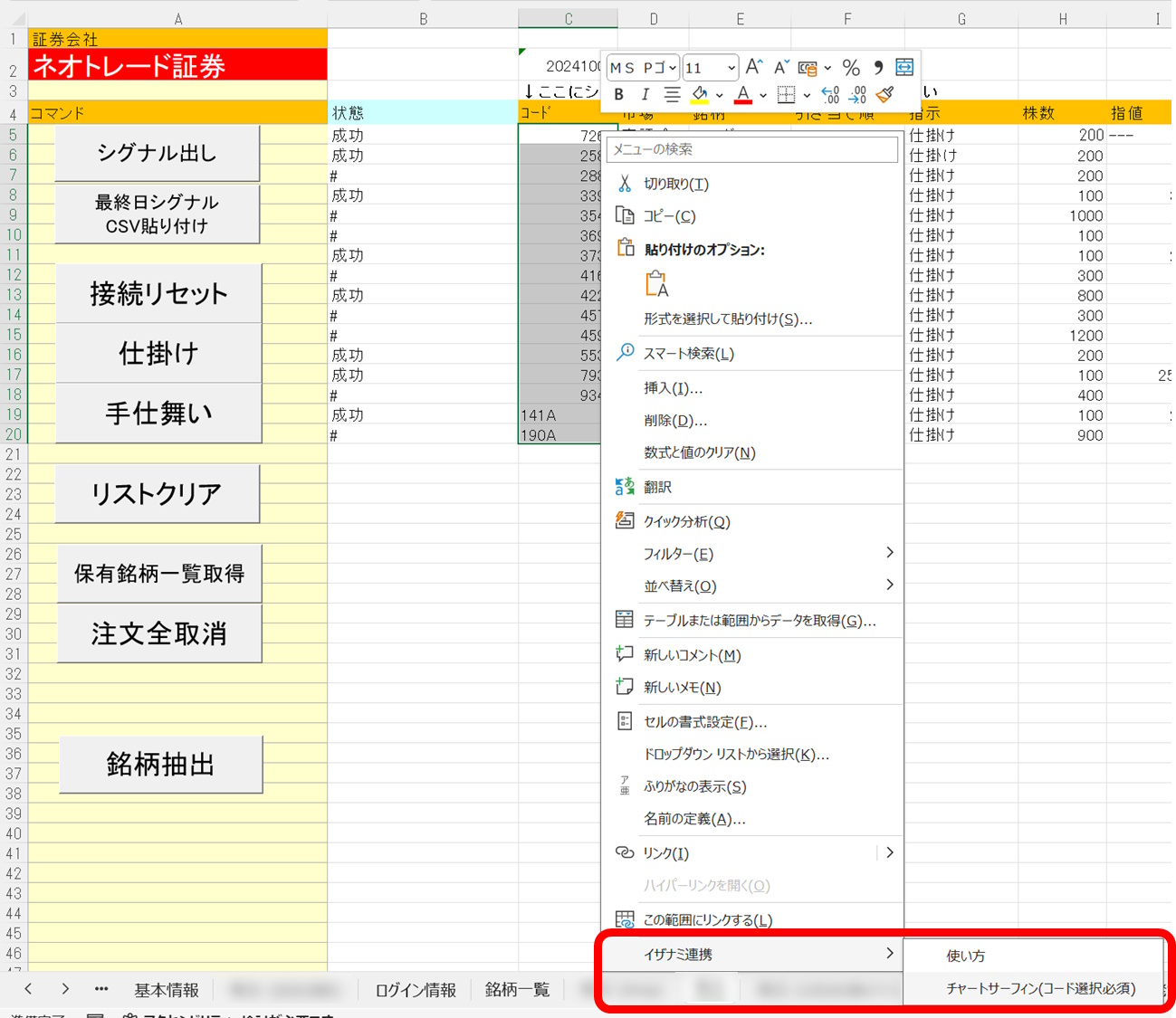Image resolution: width=1176 pixels, height=1018 pixels.
Task: Click the 手仕舞い button
Action: coord(158,413)
